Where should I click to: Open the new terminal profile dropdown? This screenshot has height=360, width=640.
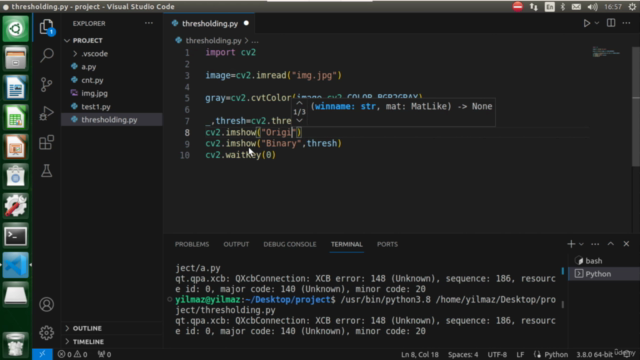pyautogui.click(x=581, y=244)
